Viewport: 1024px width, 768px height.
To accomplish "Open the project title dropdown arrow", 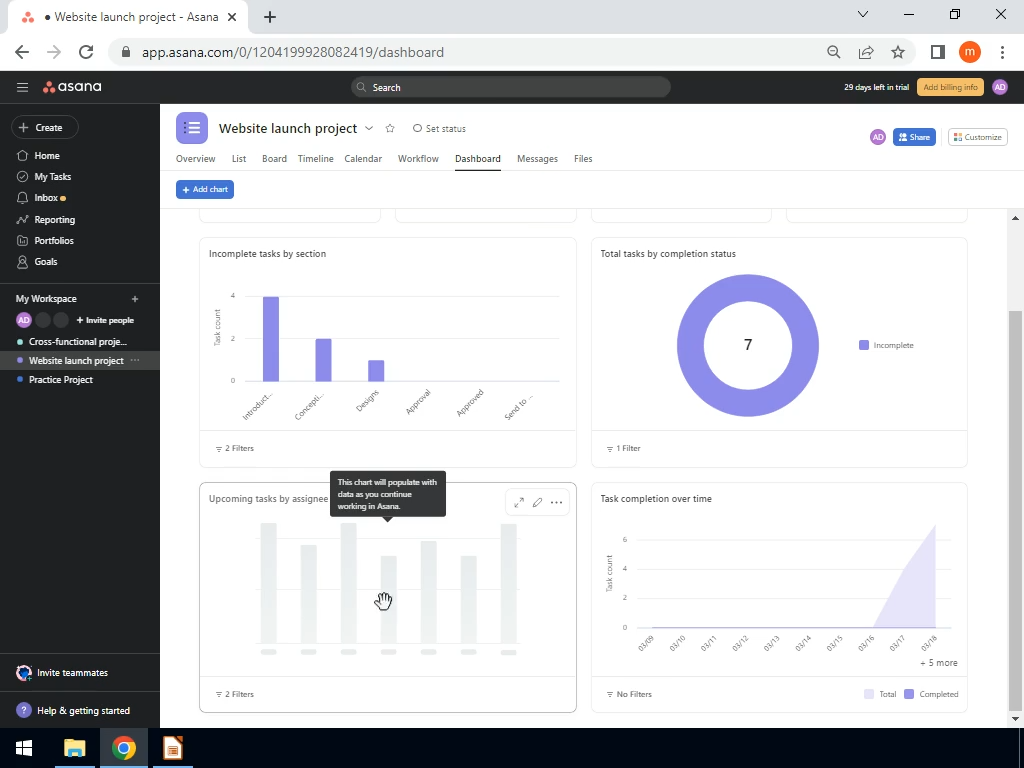I will 369,129.
